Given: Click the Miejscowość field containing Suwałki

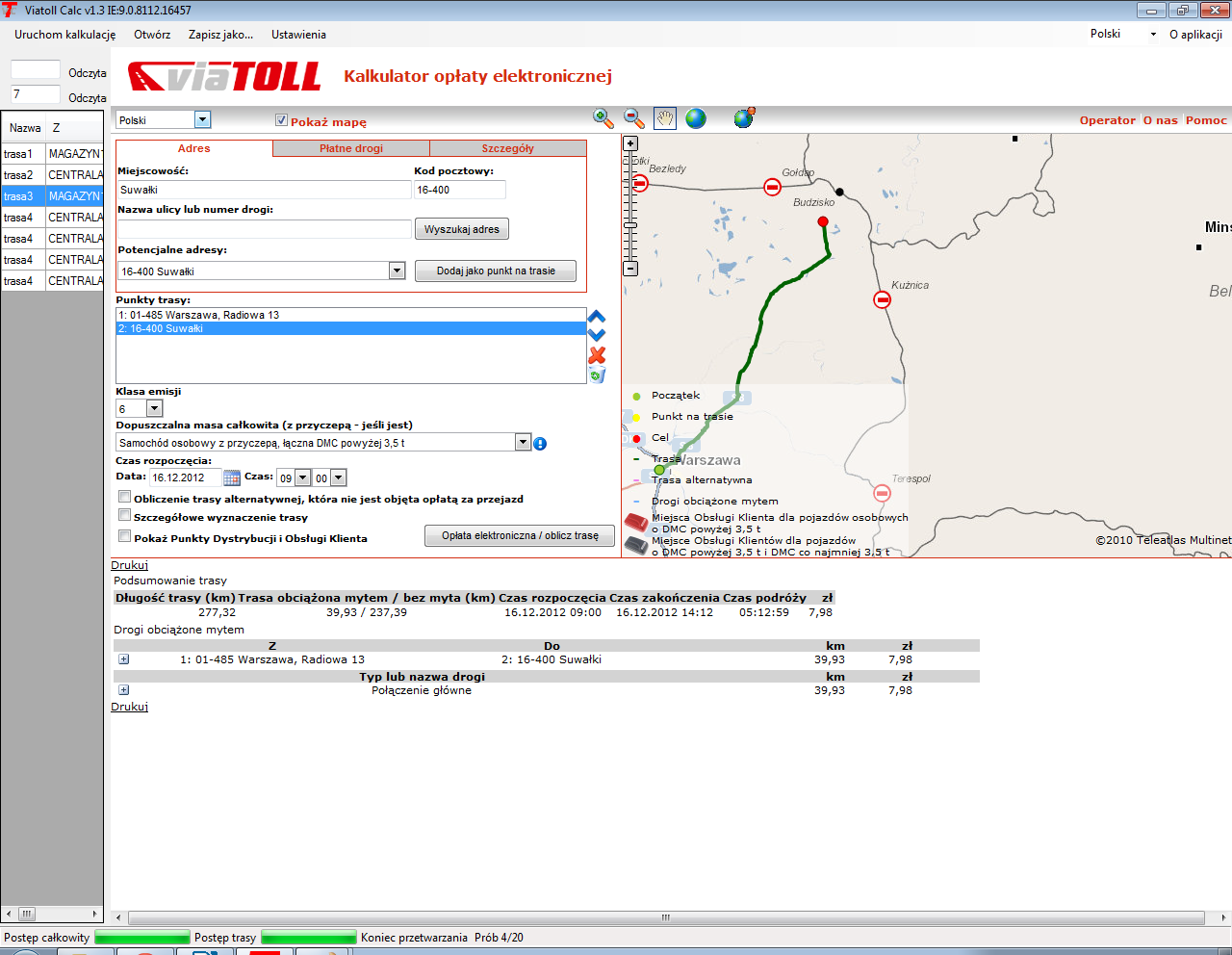Looking at the screenshot, I should pos(265,190).
